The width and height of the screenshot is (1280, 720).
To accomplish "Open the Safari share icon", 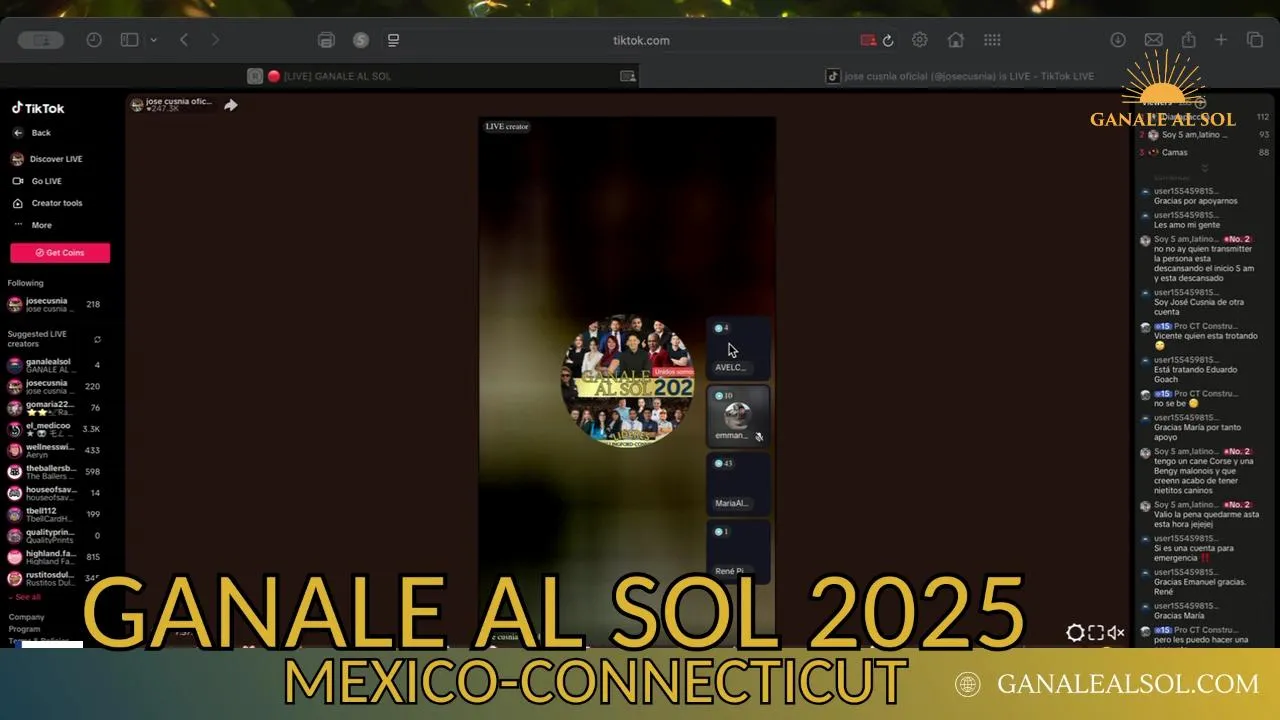I will [1188, 40].
